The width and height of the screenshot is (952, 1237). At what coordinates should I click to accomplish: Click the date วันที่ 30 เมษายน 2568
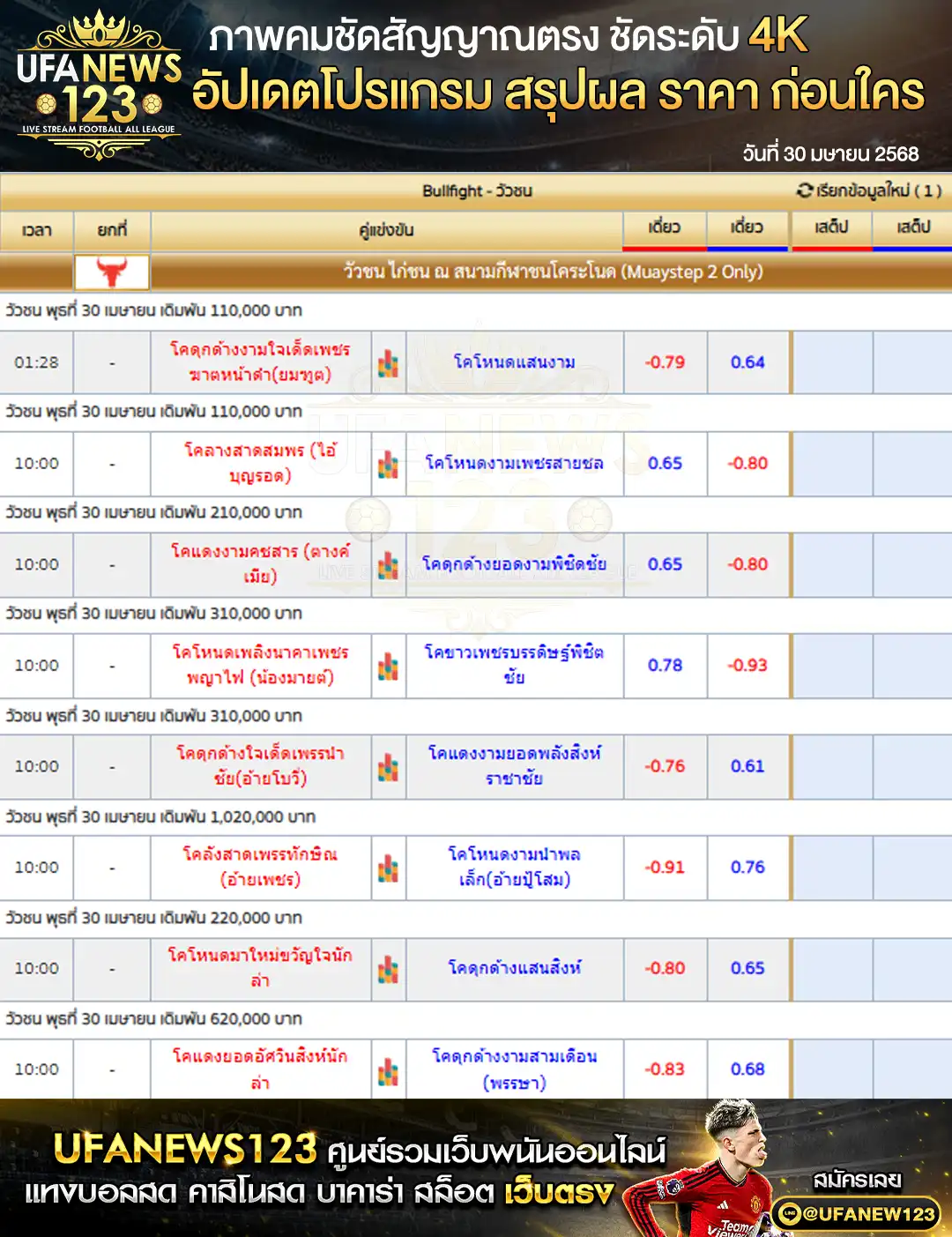(830, 153)
